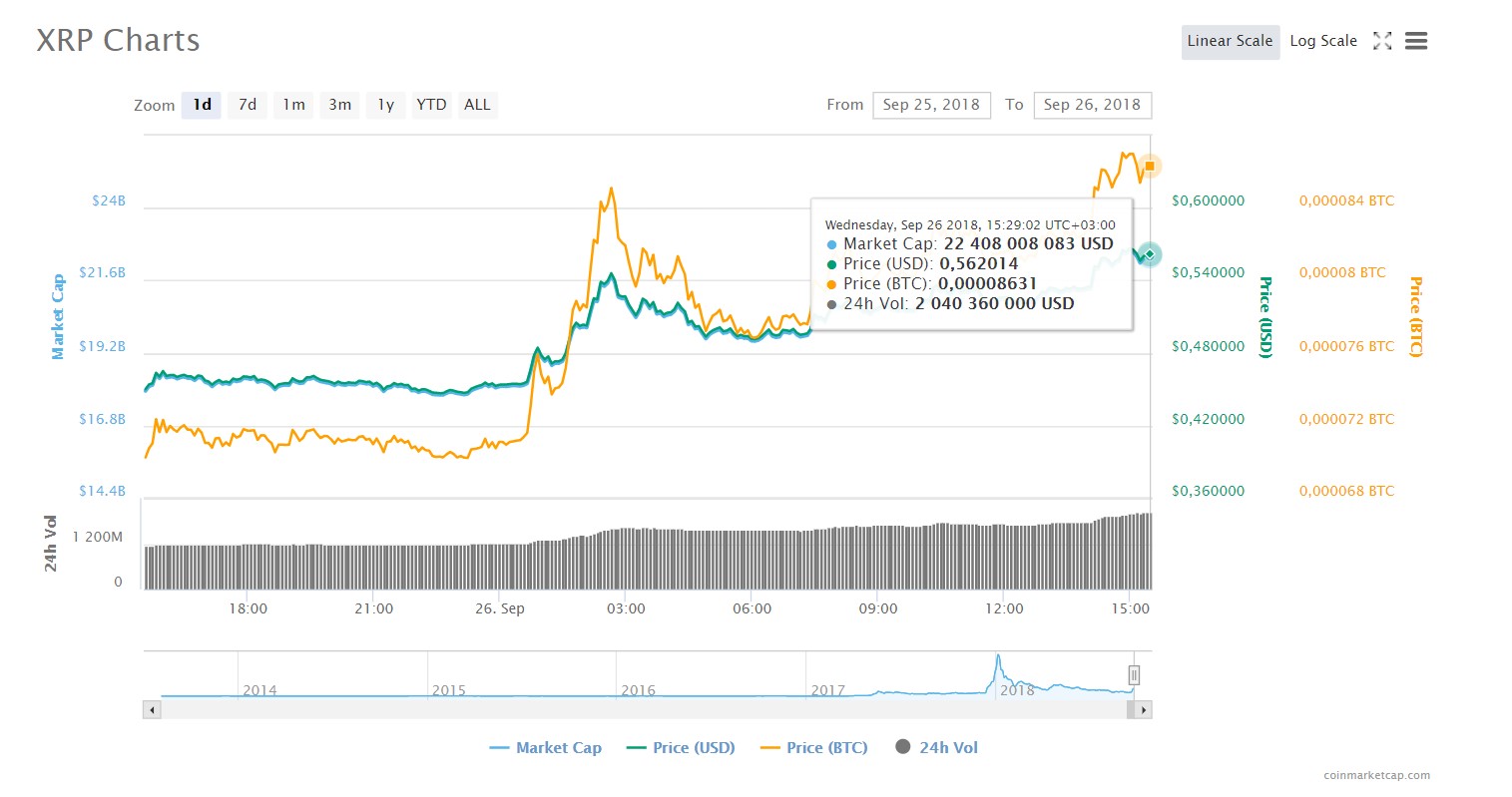Select the 1m zoom range
The image size is (1512, 797).
293,105
